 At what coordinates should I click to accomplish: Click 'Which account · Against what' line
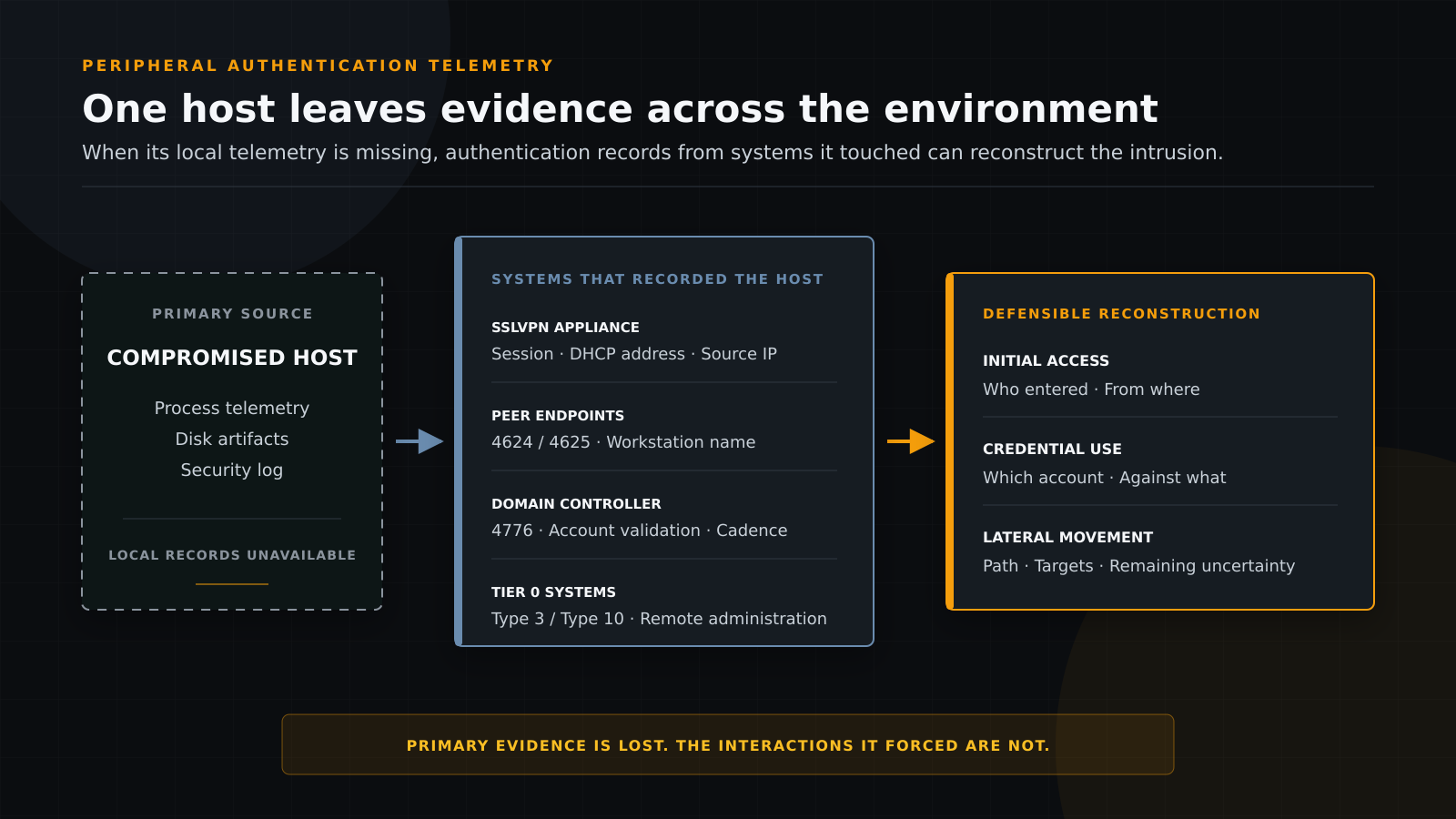(x=1104, y=478)
